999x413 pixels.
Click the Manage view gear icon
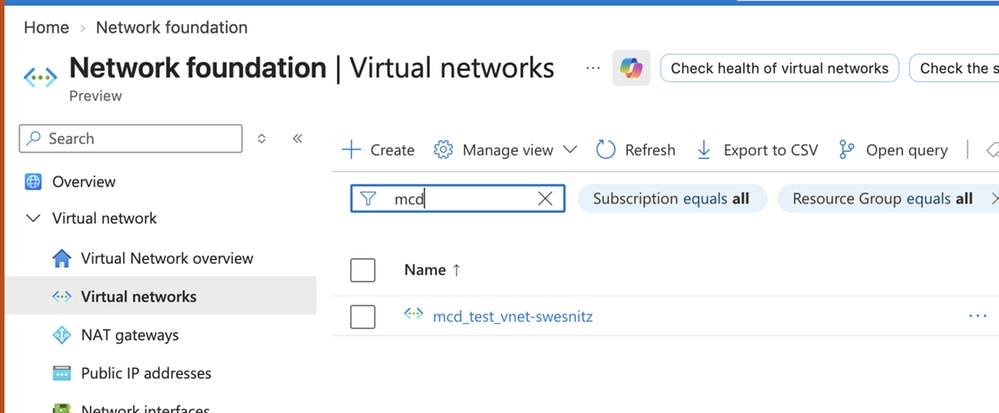443,150
